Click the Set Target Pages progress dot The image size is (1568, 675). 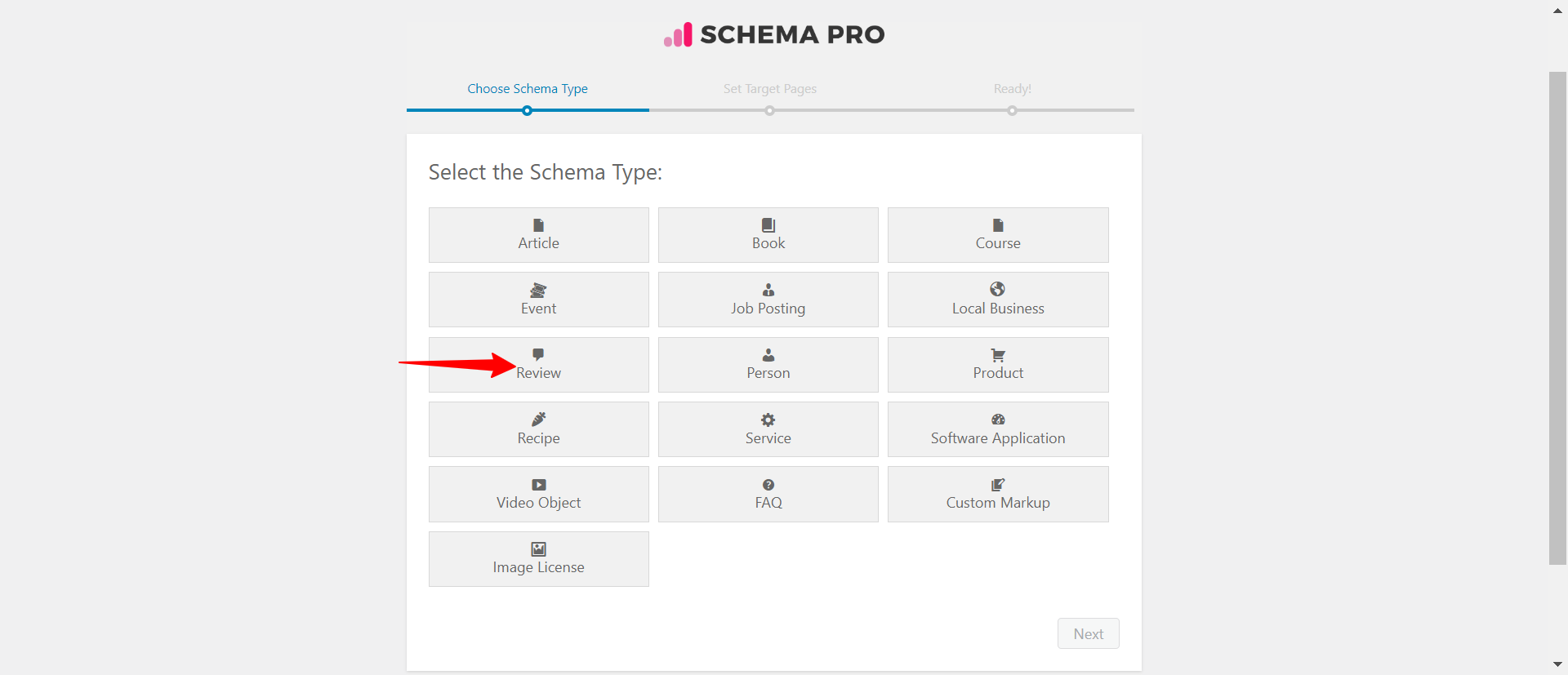(x=769, y=111)
